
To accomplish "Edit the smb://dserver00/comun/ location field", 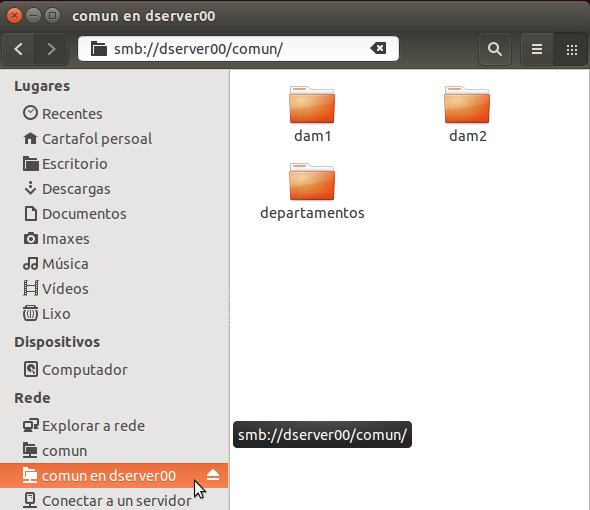I will click(x=238, y=49).
